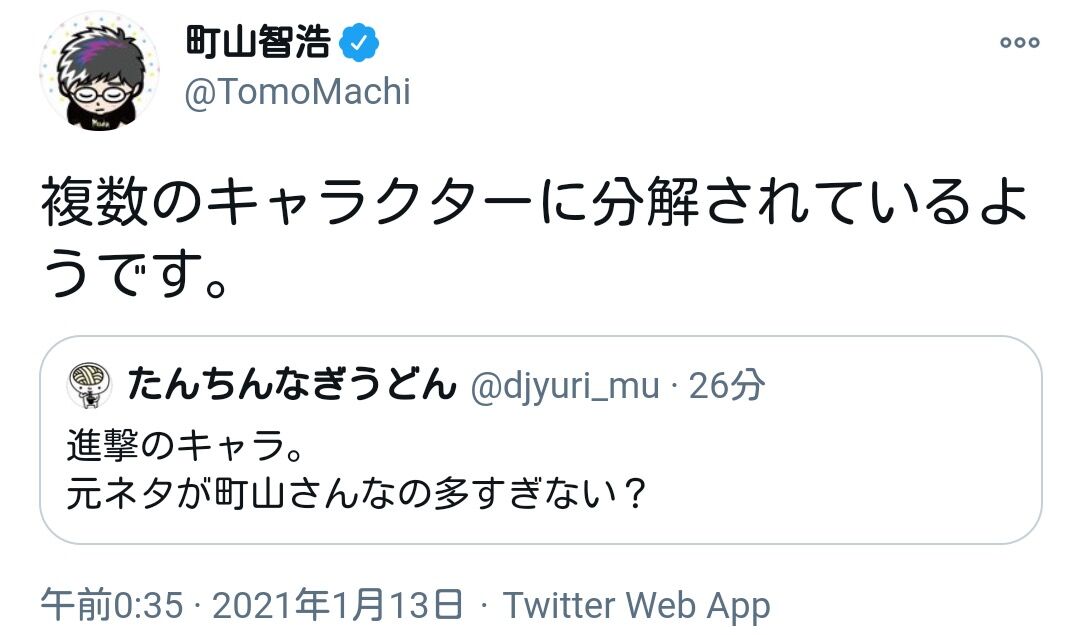
Task: Click the 2021年1月13日 date link
Action: [x=338, y=605]
